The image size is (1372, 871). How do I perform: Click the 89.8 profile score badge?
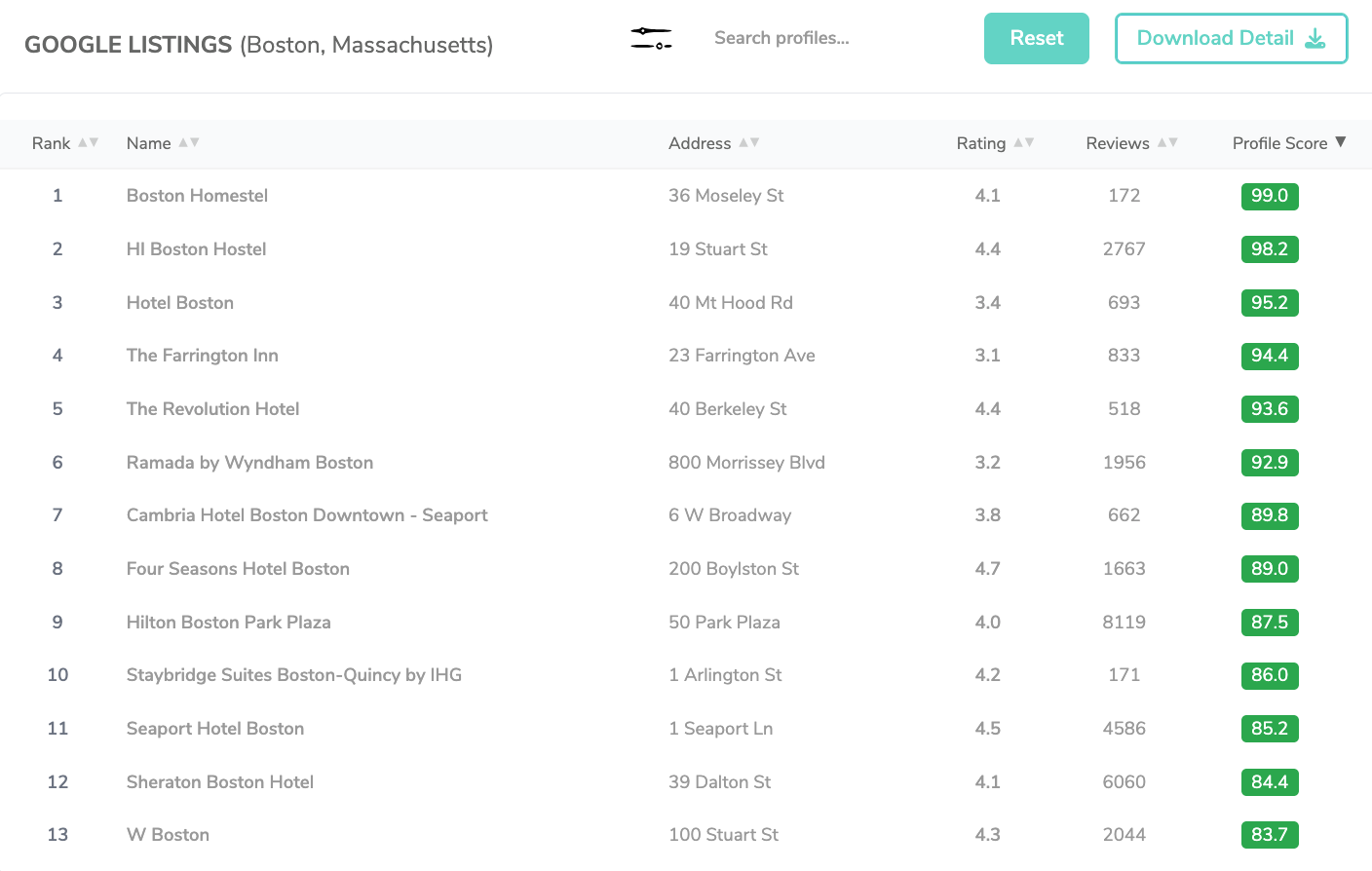coord(1269,515)
